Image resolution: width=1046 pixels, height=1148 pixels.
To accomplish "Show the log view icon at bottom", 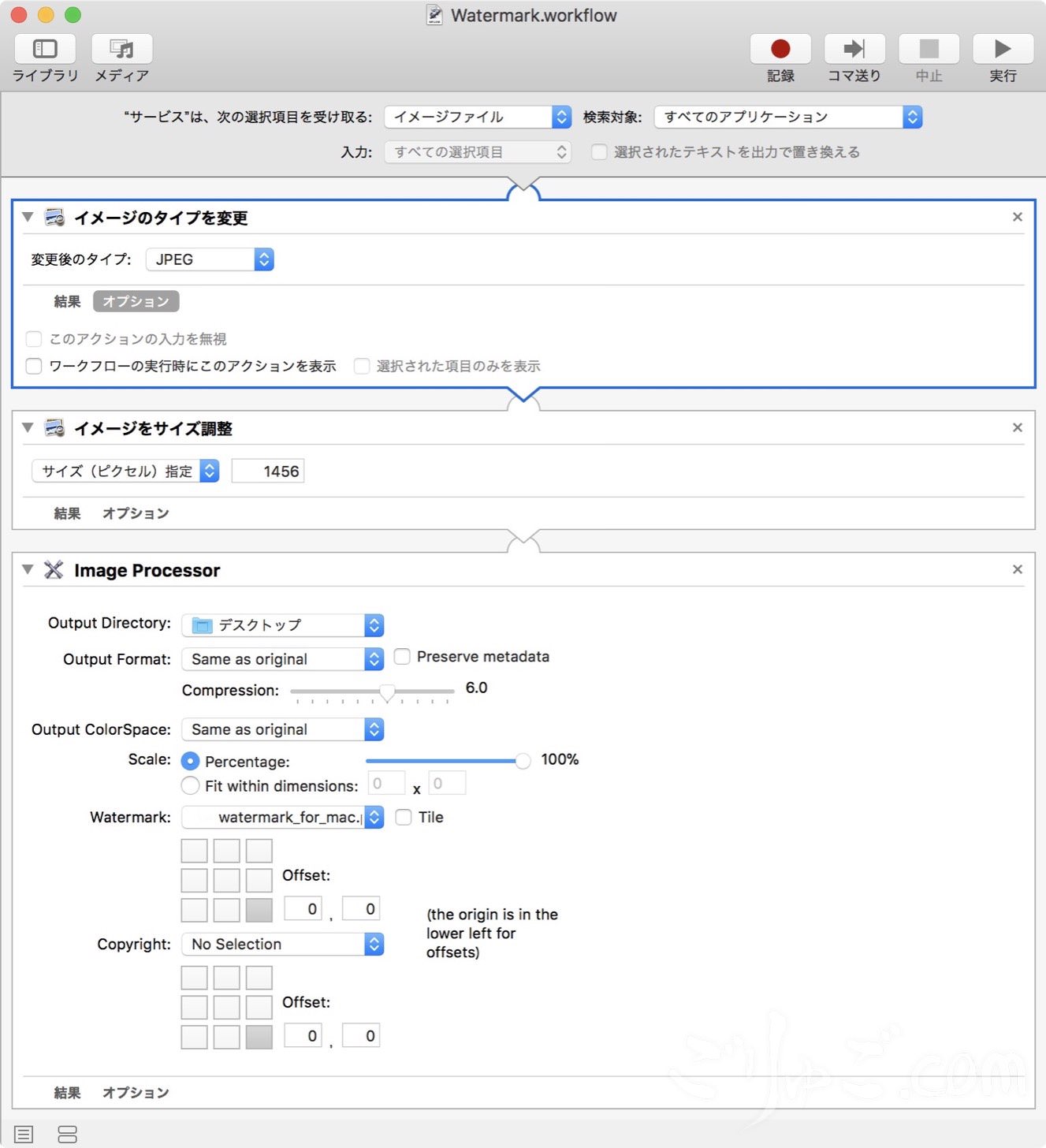I will (x=24, y=1134).
